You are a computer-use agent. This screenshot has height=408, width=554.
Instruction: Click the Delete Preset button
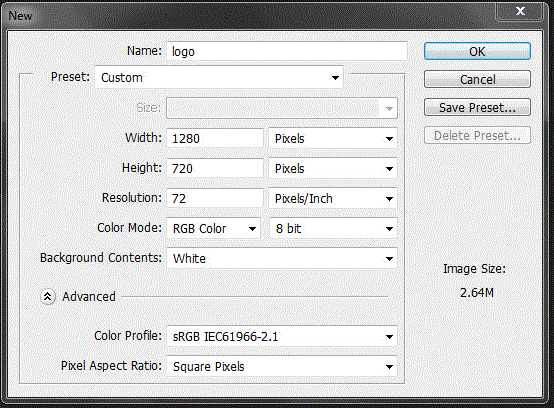[477, 135]
